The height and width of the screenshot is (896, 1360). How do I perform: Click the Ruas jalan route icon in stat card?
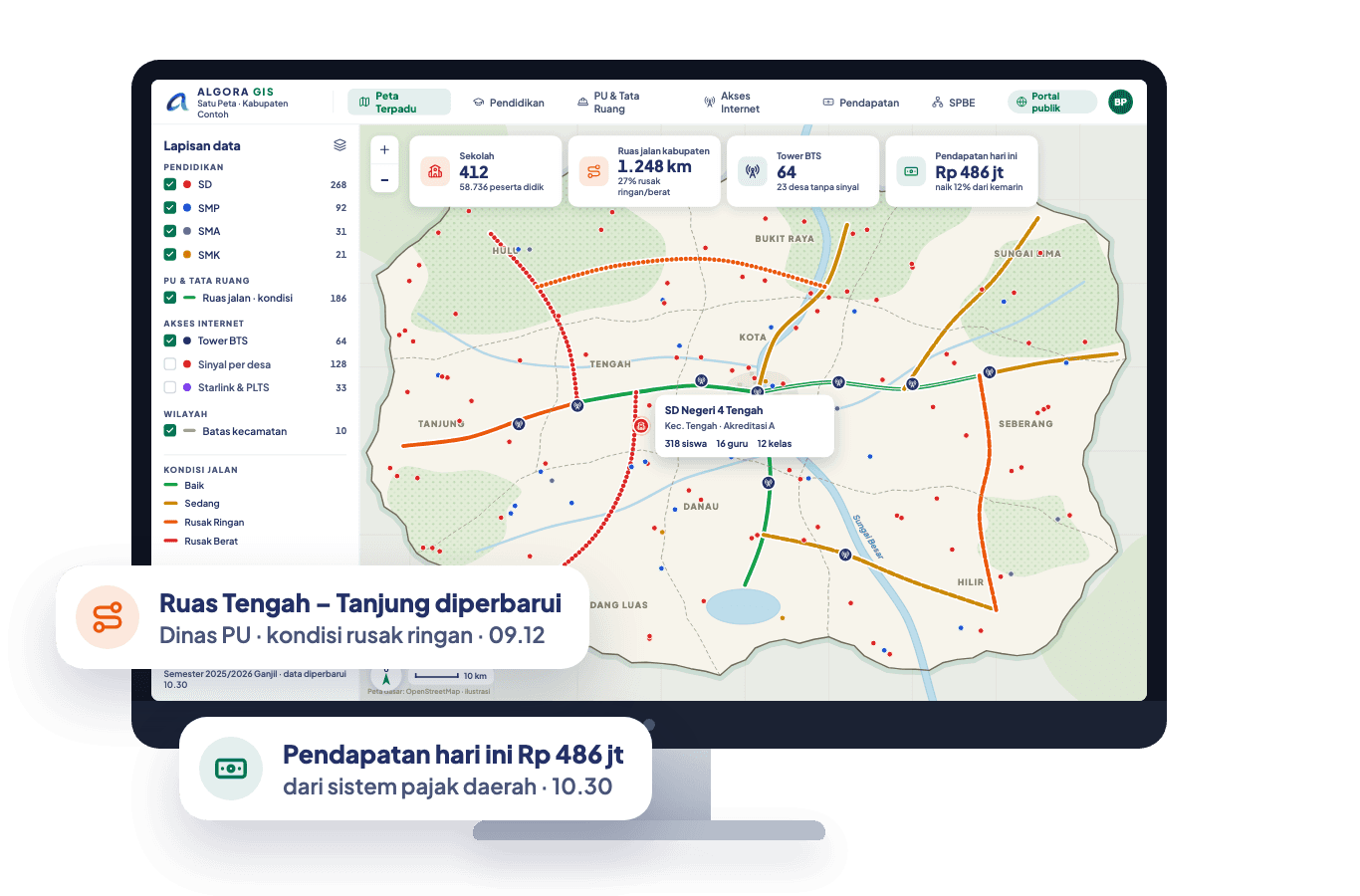pos(593,171)
